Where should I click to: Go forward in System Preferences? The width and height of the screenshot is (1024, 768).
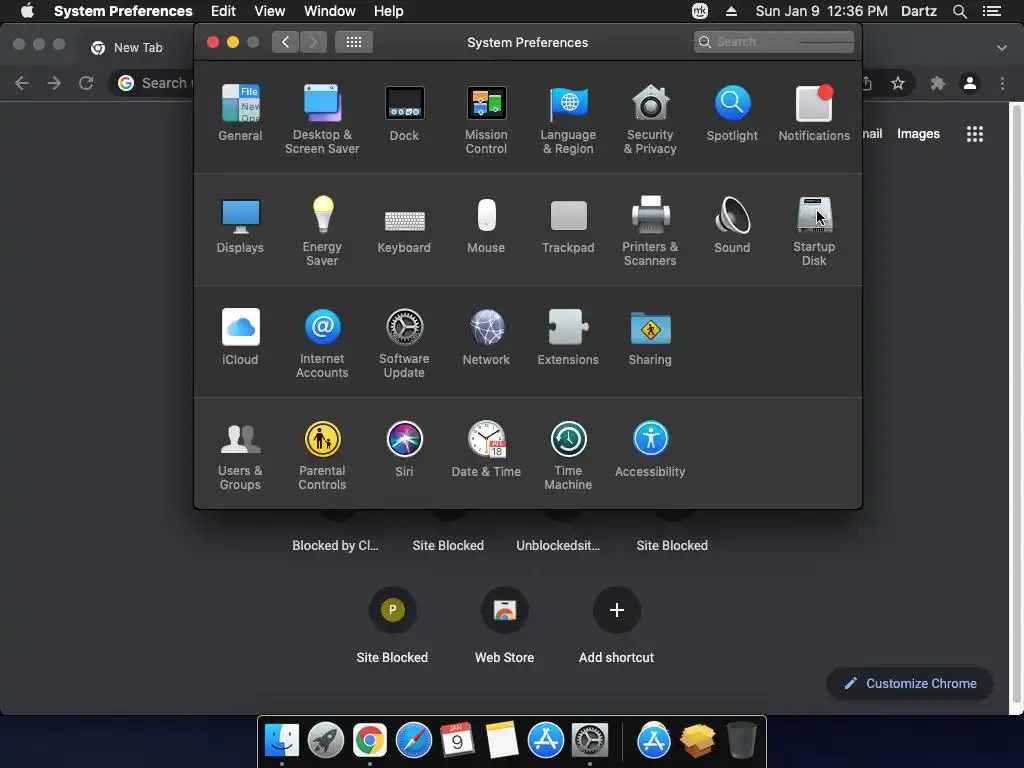coord(313,42)
